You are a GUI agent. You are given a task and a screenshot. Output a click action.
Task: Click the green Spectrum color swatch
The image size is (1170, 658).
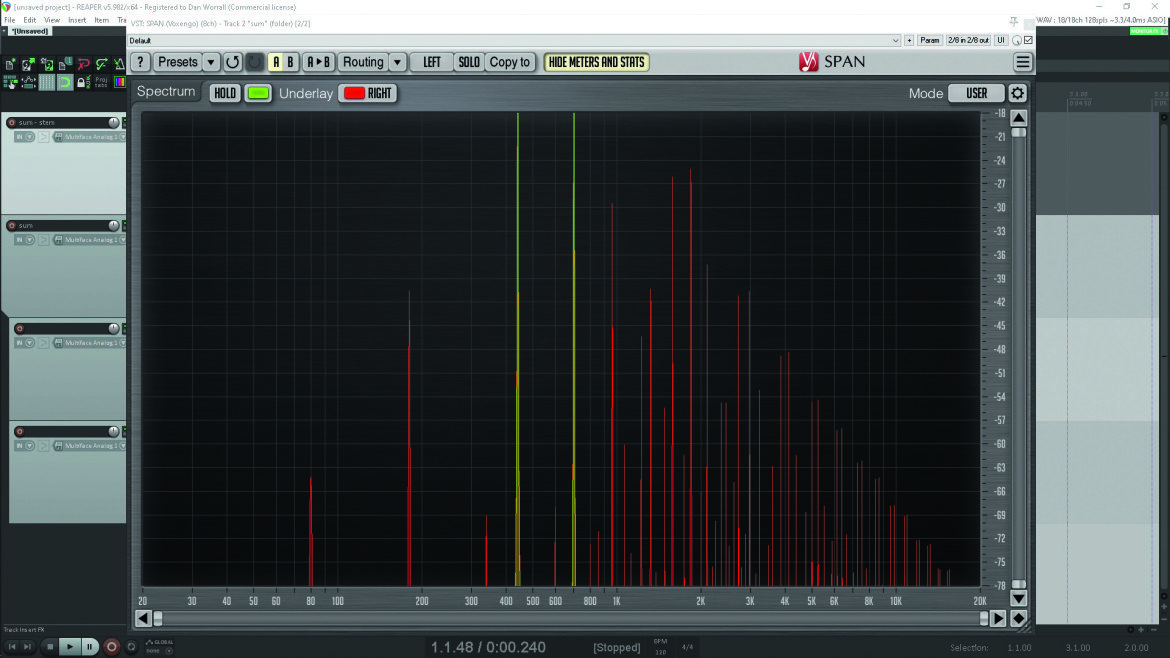(x=258, y=93)
